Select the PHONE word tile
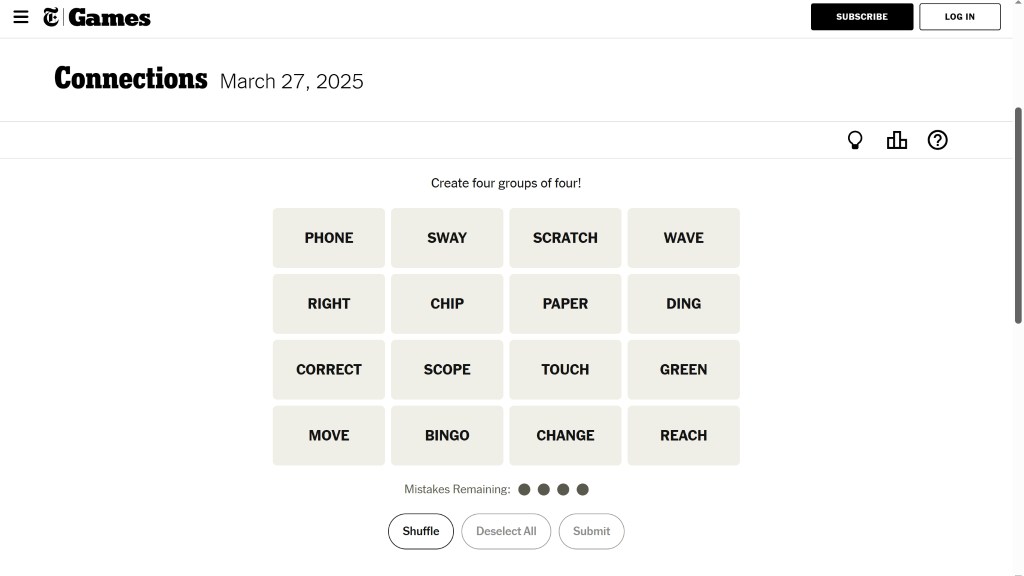Screen dimensions: 1024x576 coord(329,238)
